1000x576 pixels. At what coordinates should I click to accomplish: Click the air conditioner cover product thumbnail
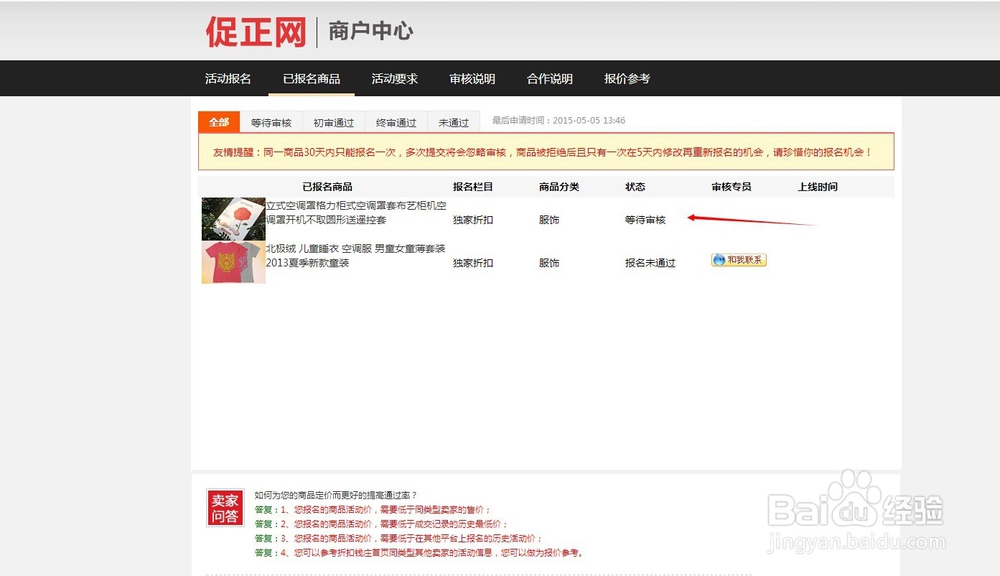[233, 216]
